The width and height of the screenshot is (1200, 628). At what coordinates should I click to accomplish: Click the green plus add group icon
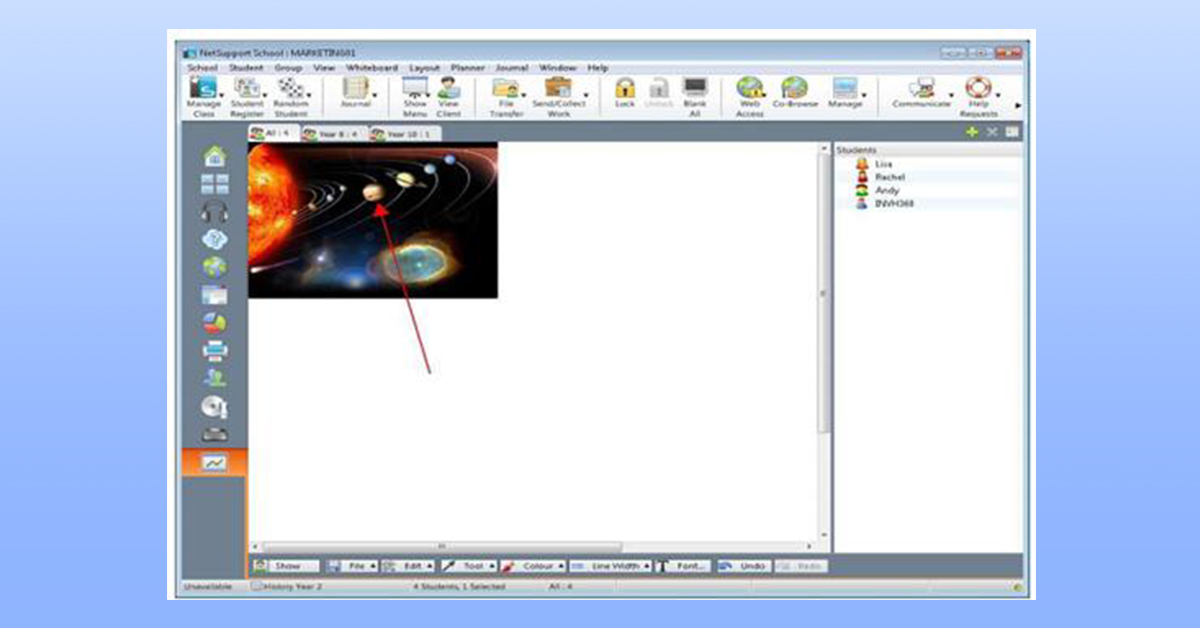tap(972, 133)
